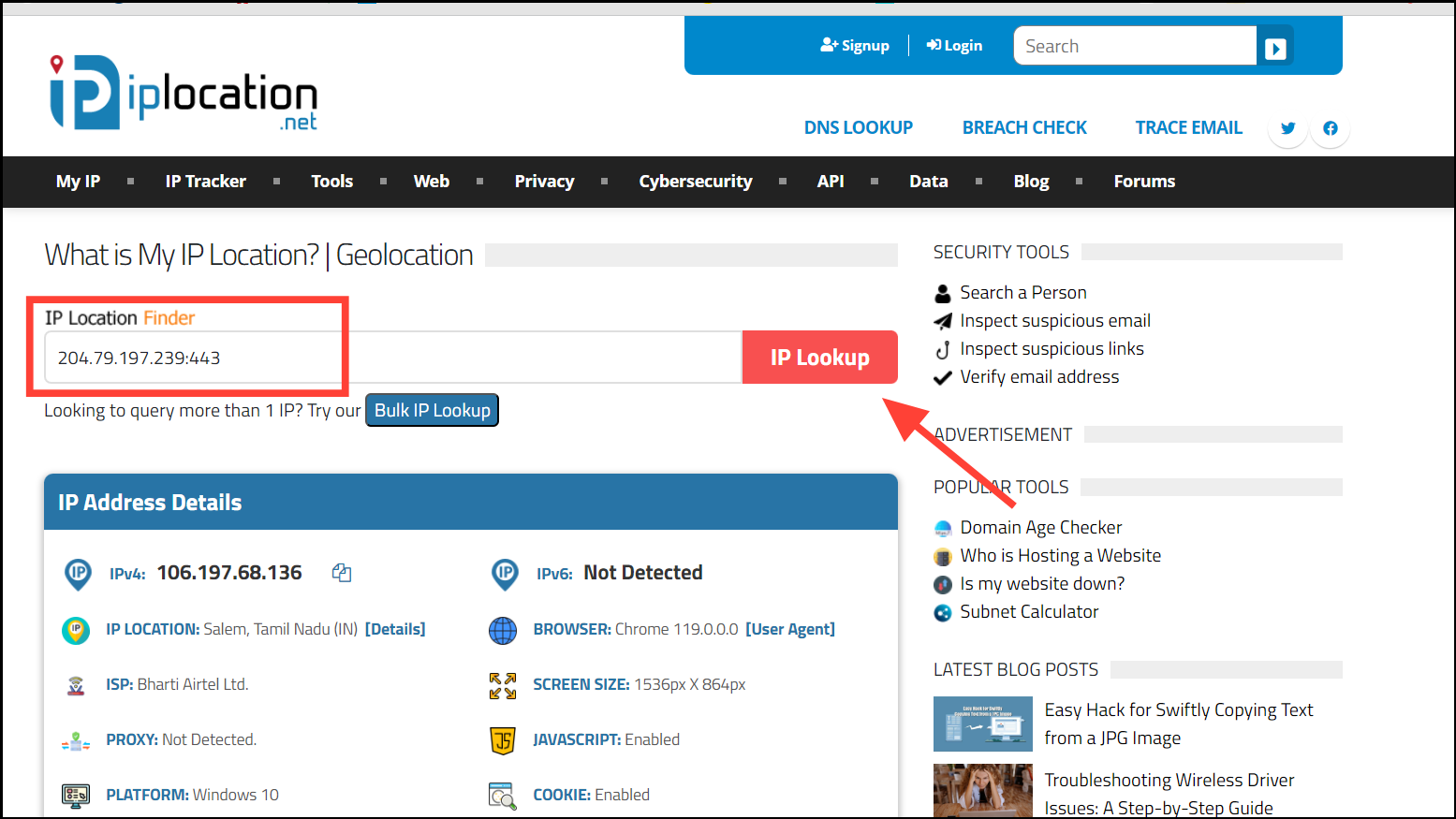
Task: Open Domain Age Checker link
Action: tap(1040, 528)
